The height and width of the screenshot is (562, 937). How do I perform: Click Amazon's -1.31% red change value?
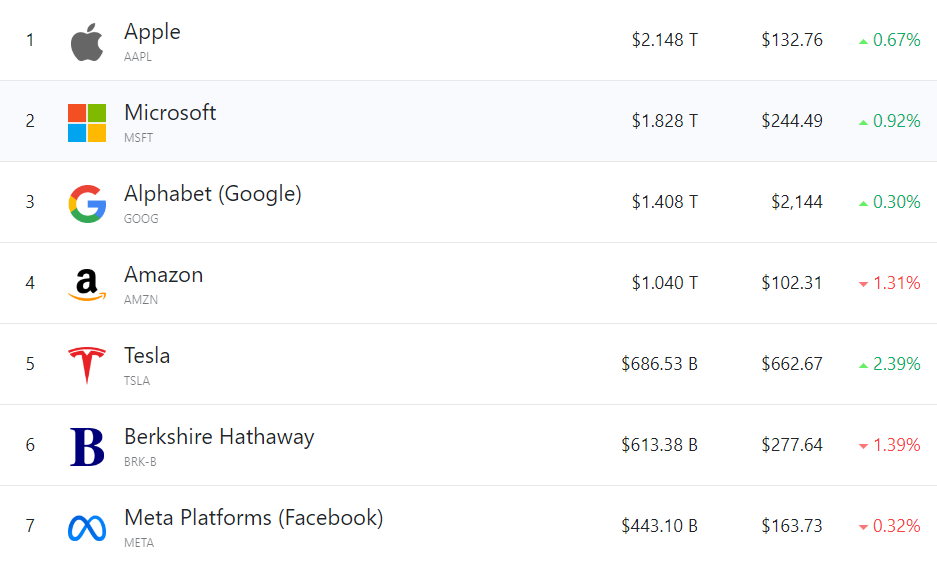[896, 283]
